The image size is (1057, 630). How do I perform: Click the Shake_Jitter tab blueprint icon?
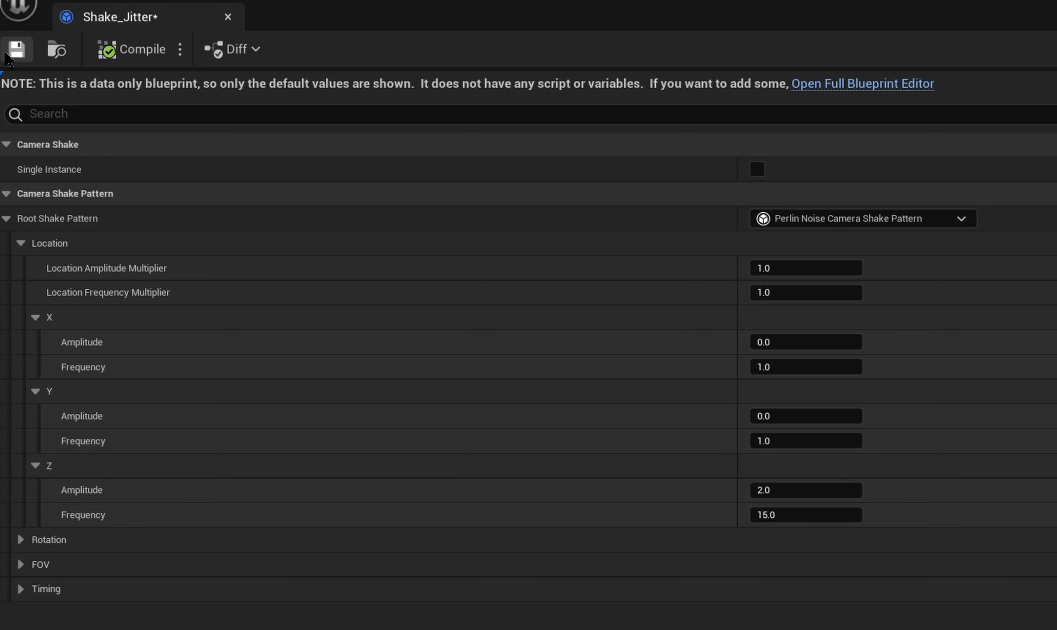(x=67, y=17)
